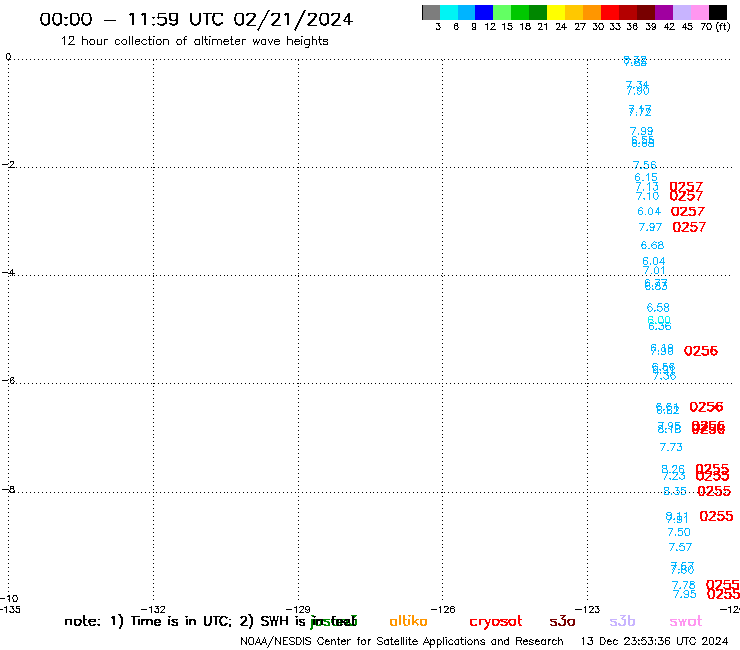
Task: Click the wave height value '6.15'
Action: click(x=646, y=177)
